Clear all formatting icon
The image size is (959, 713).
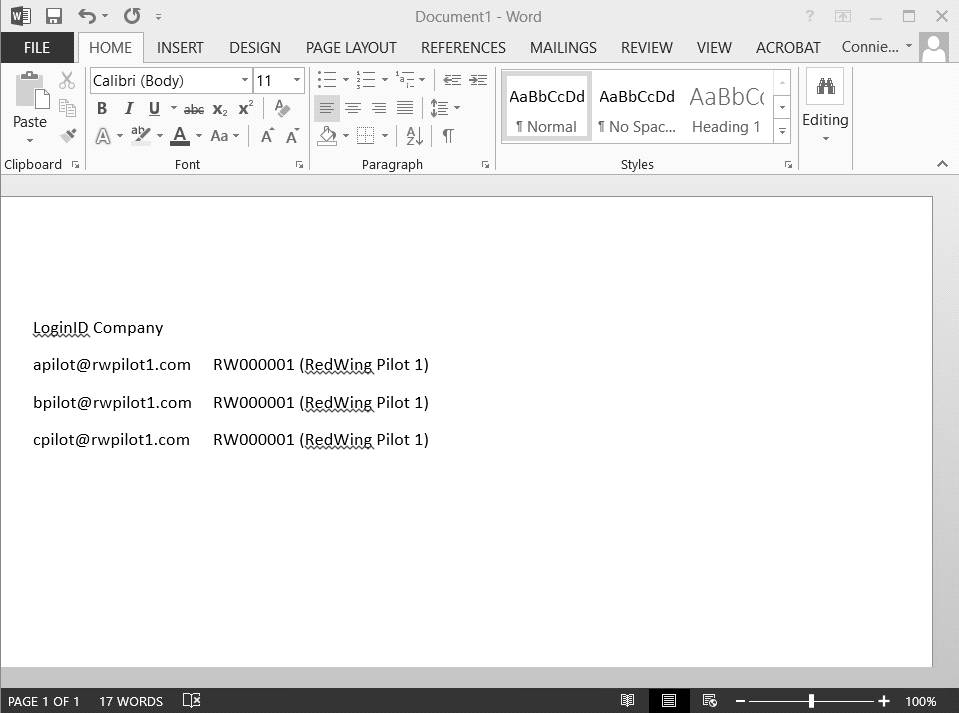click(x=282, y=108)
